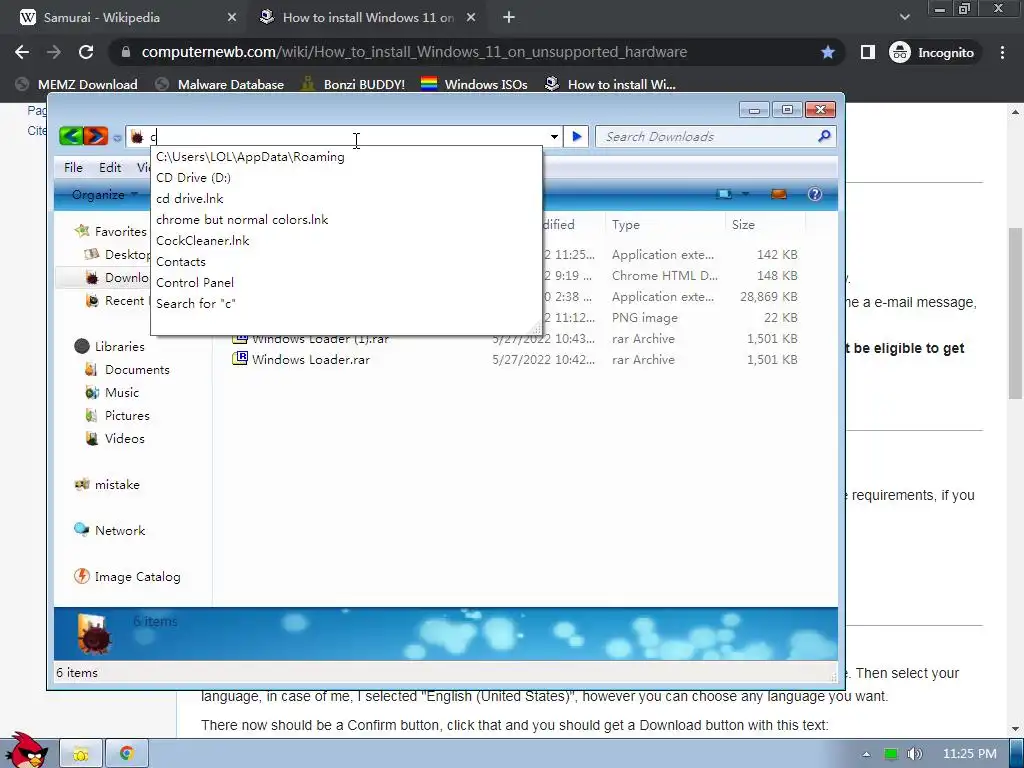Image resolution: width=1024 pixels, height=768 pixels.
Task: Select Favorites in navigation pane
Action: (x=111, y=231)
